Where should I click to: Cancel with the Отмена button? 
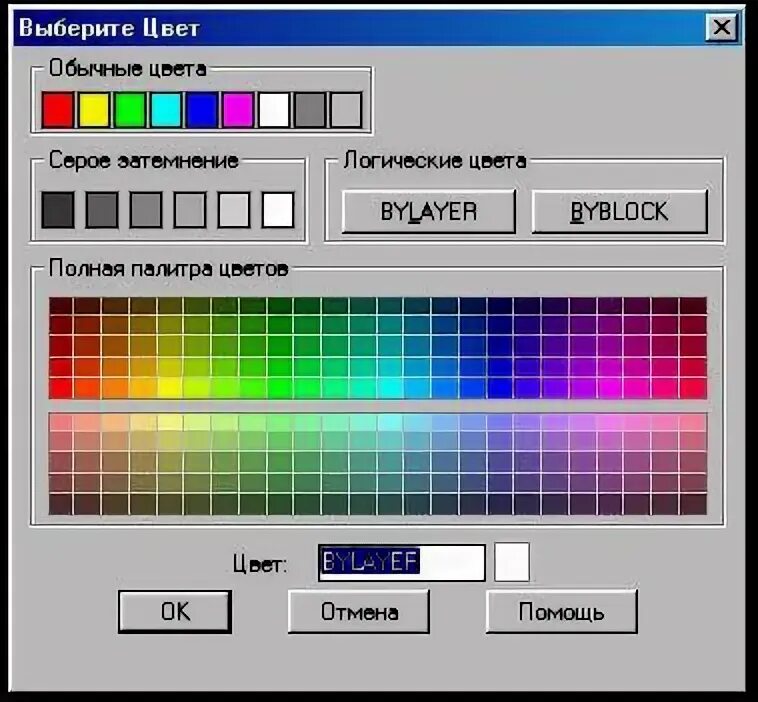click(359, 612)
